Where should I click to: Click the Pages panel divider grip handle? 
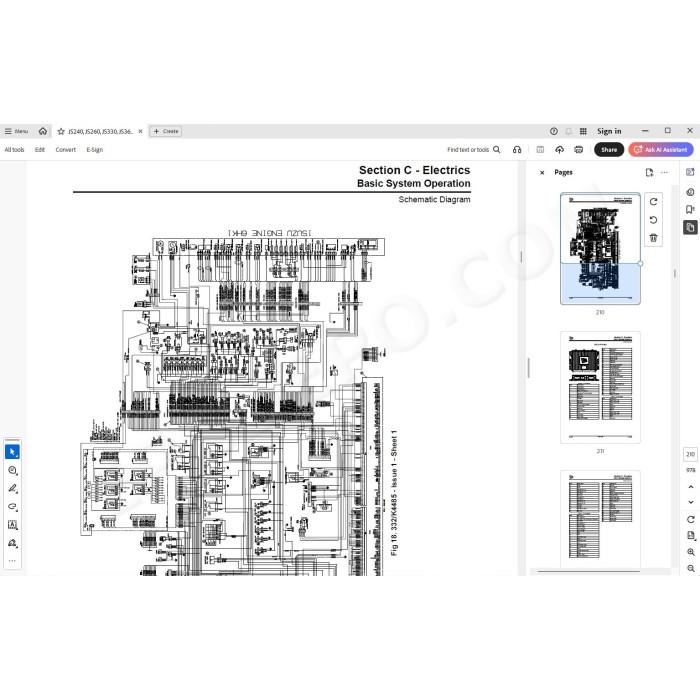(529, 368)
